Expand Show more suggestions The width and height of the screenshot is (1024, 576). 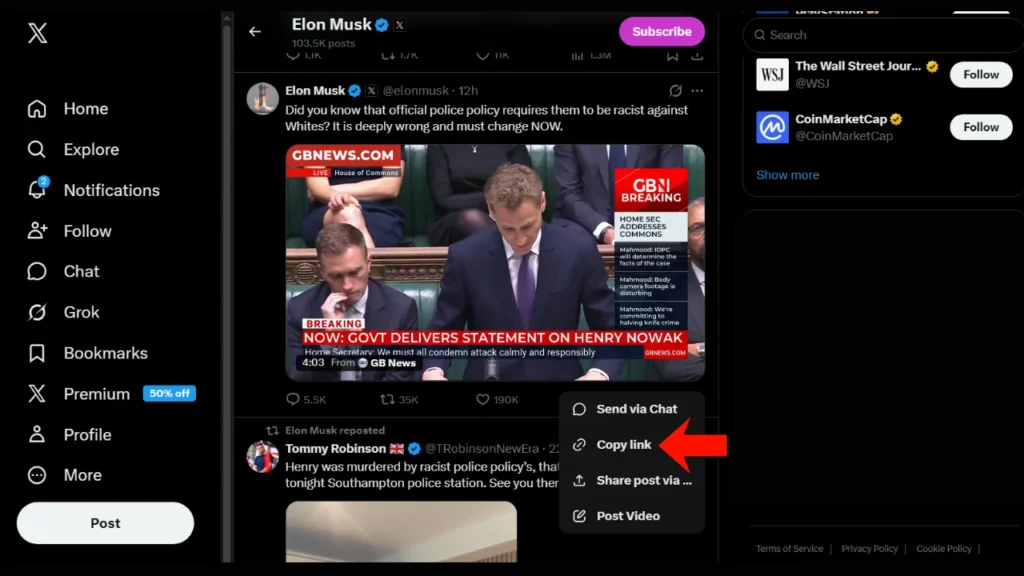[788, 175]
